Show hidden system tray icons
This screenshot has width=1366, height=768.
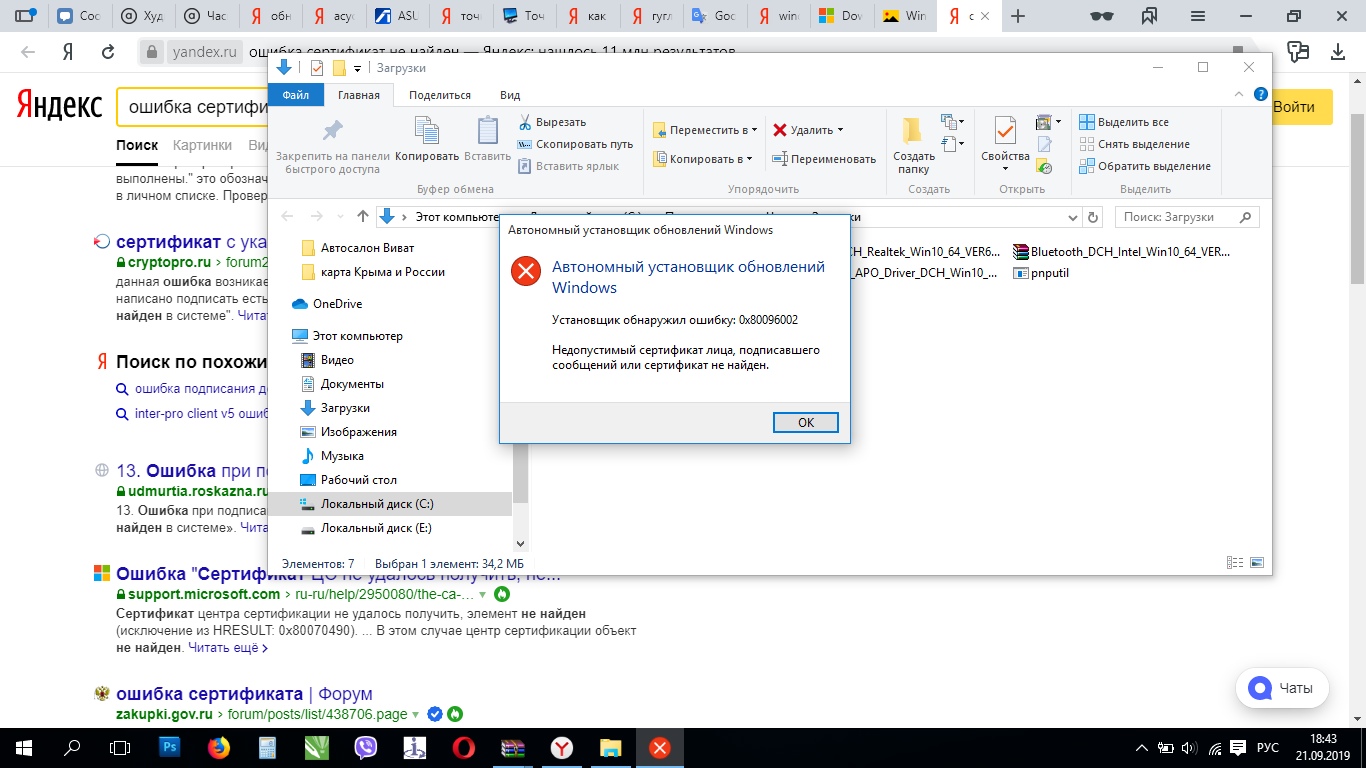[1142, 747]
